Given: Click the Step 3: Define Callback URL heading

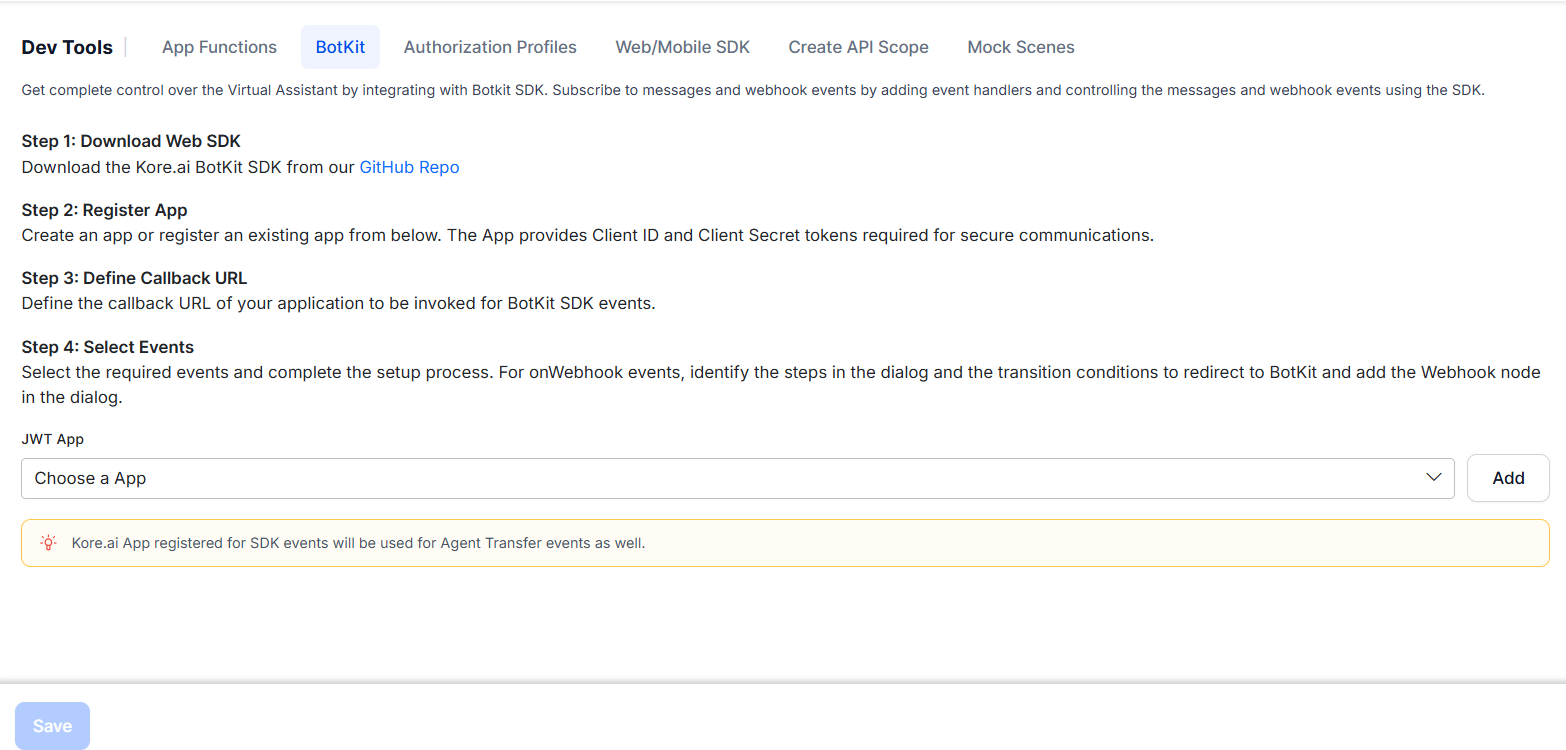Looking at the screenshot, I should [x=134, y=278].
